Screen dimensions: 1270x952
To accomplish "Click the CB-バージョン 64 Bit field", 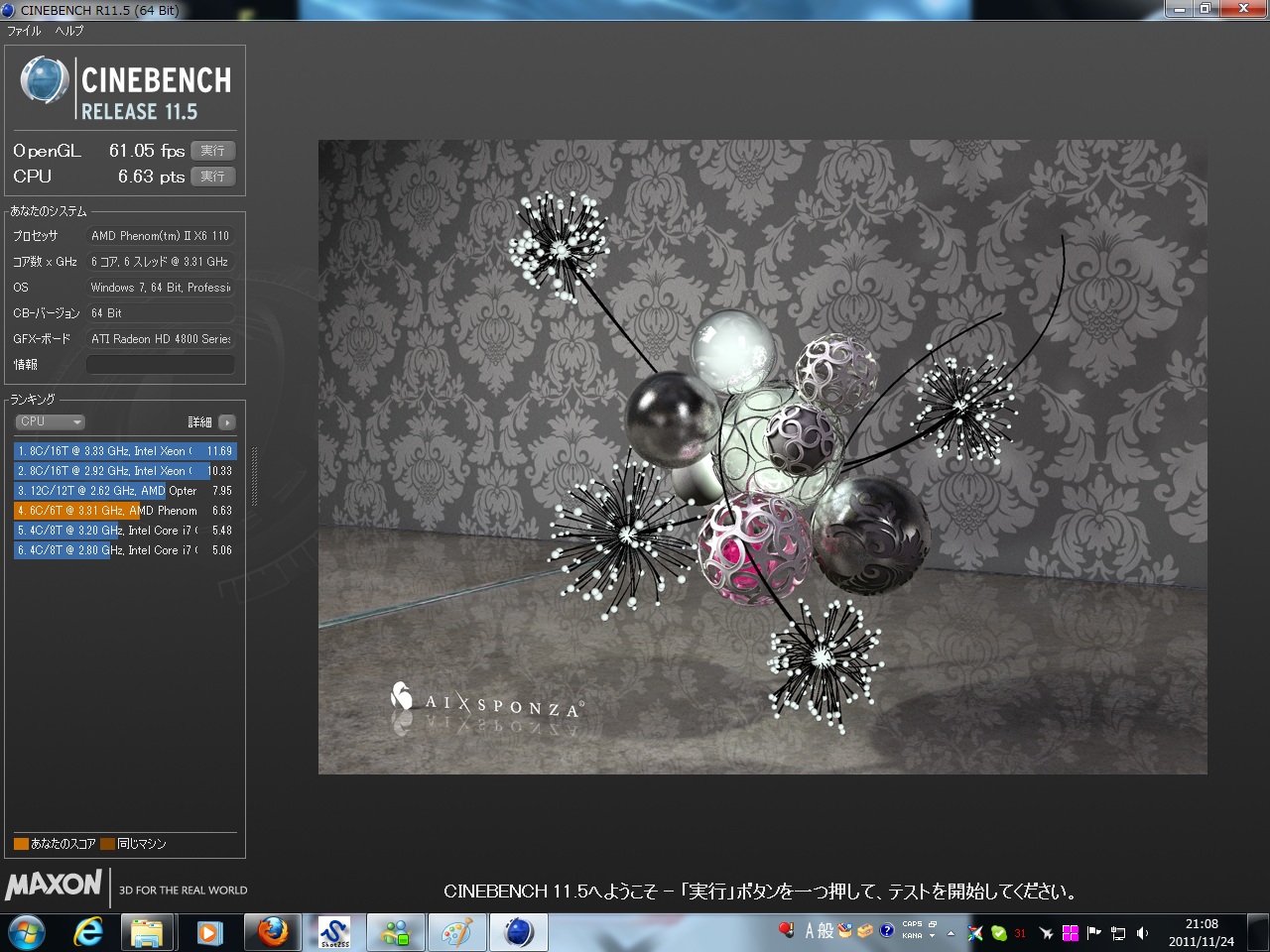I will point(161,313).
